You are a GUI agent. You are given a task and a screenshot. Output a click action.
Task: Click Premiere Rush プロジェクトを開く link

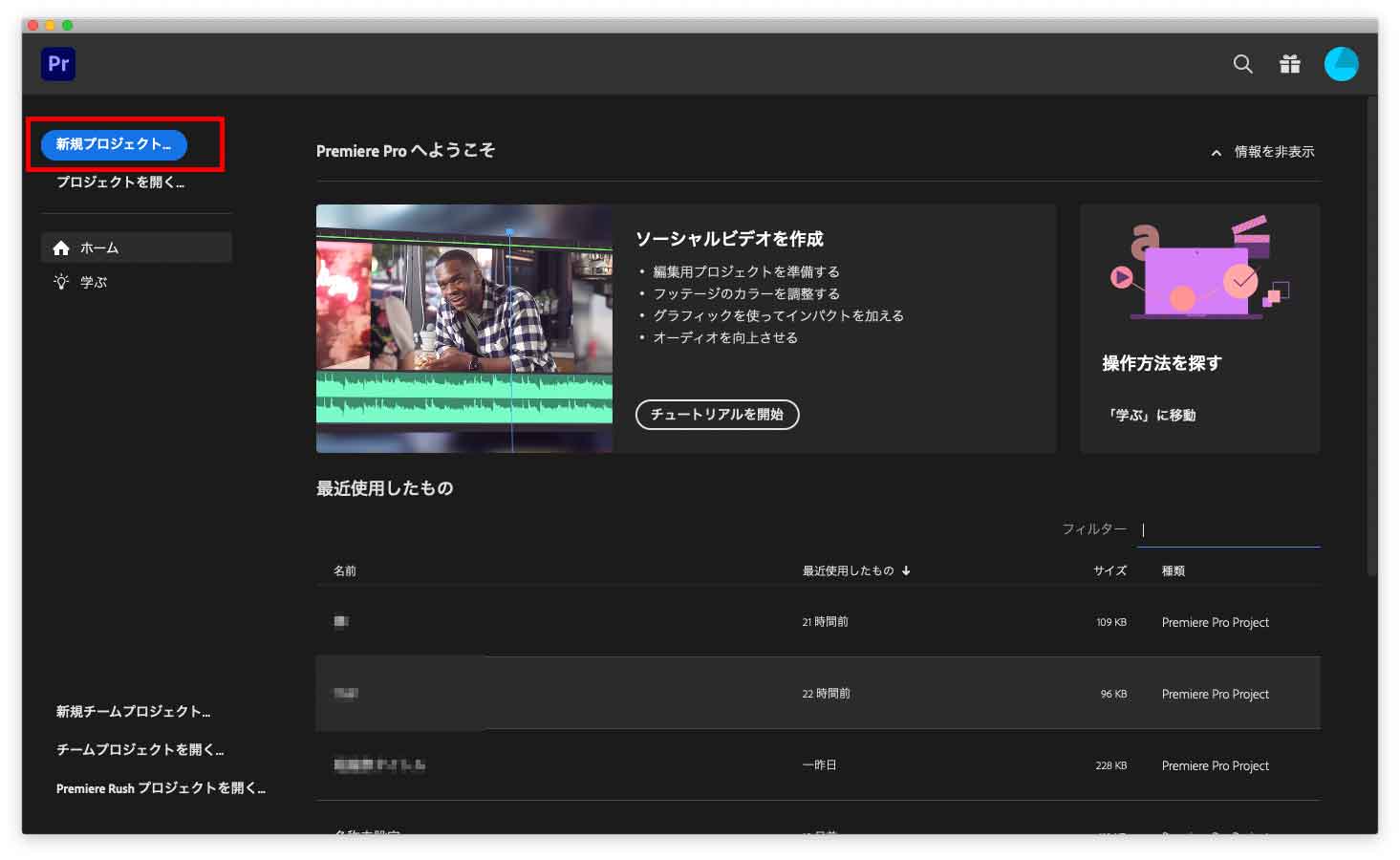pos(161,788)
